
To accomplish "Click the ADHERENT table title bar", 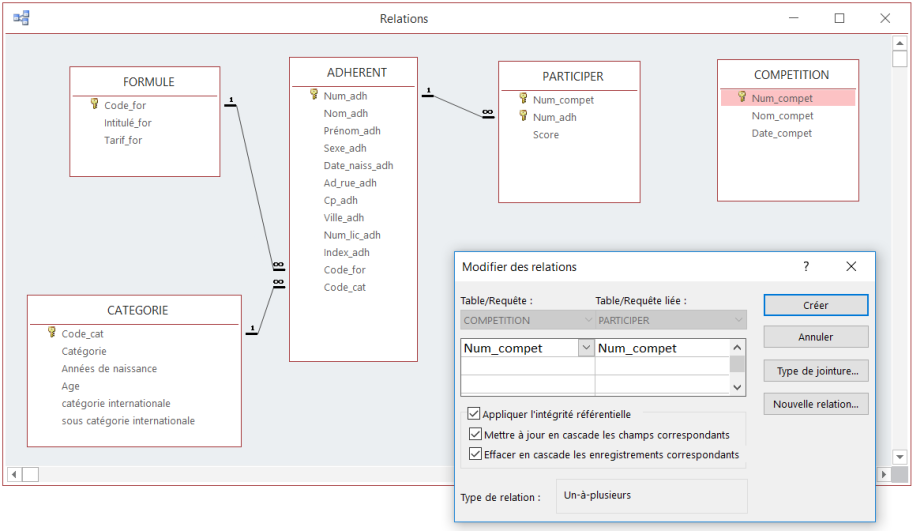I will (x=354, y=72).
